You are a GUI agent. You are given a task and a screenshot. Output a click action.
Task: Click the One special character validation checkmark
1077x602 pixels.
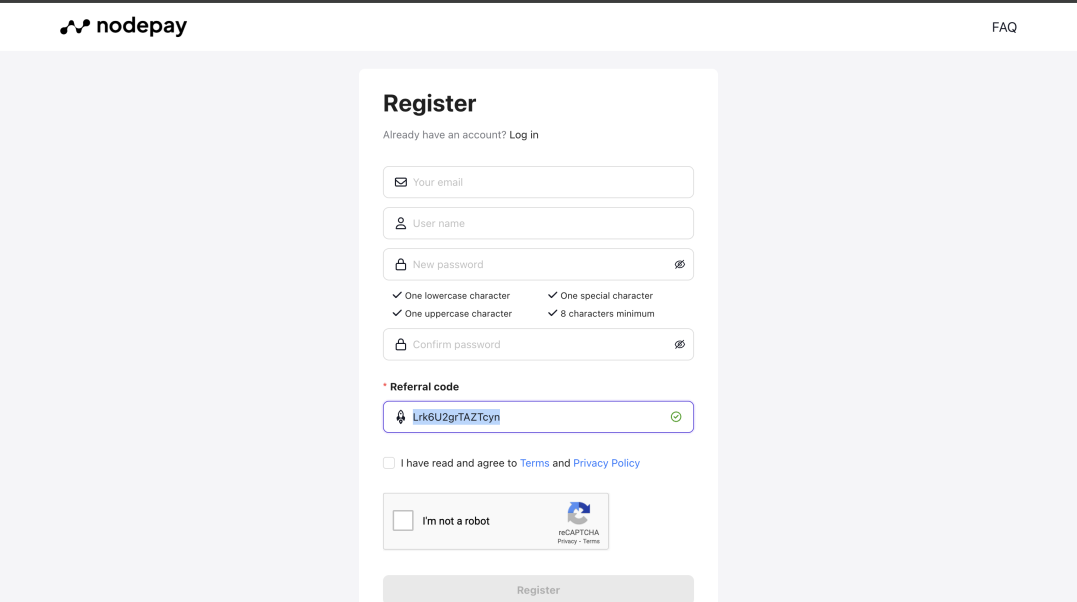(552, 295)
